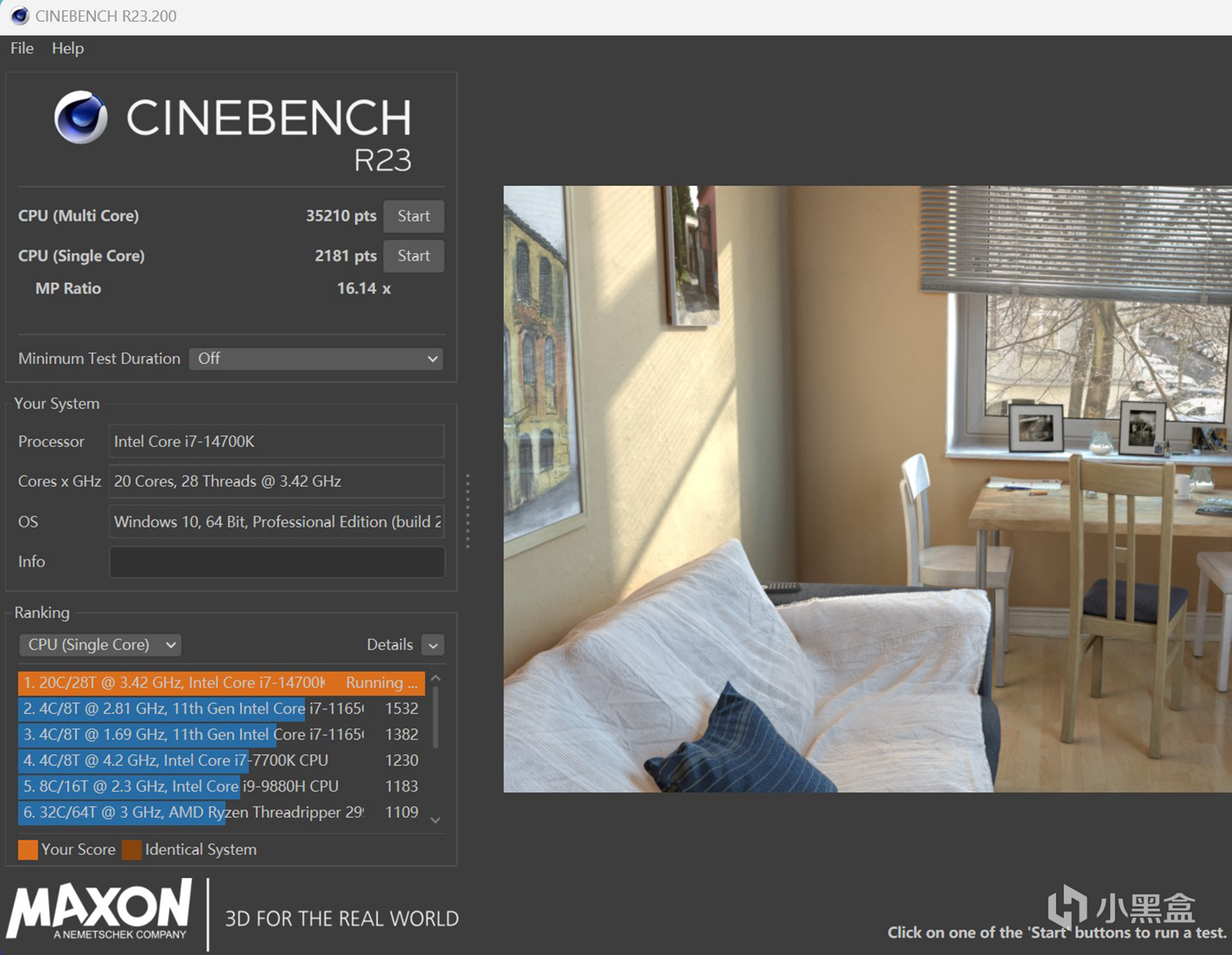Click the brown Identical System swatch
This screenshot has height=955, width=1232.
point(132,850)
